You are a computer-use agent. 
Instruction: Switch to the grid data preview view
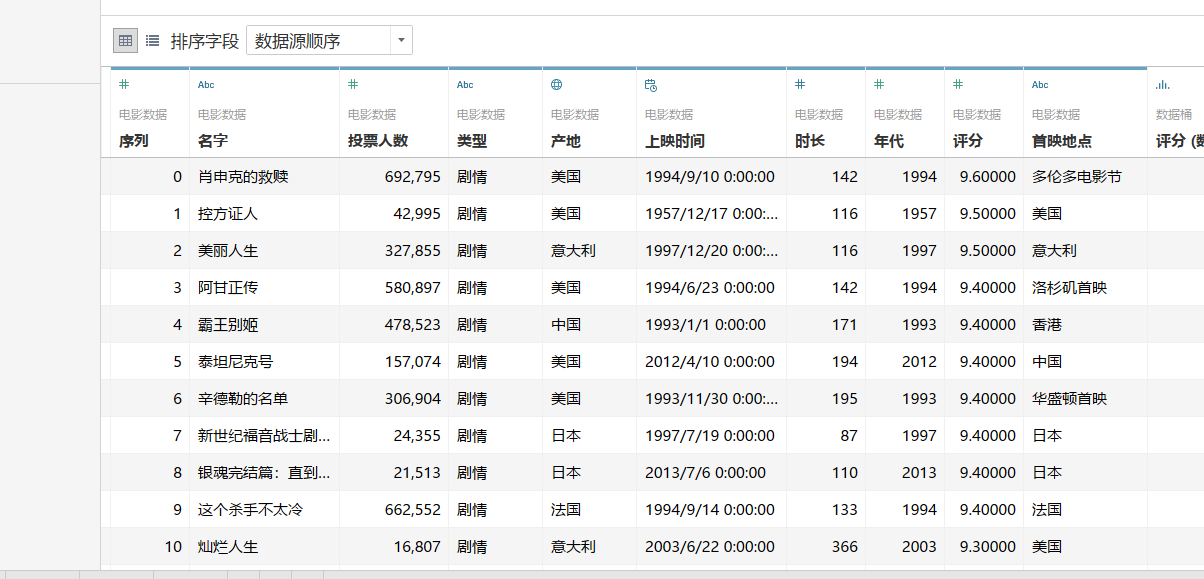point(125,40)
